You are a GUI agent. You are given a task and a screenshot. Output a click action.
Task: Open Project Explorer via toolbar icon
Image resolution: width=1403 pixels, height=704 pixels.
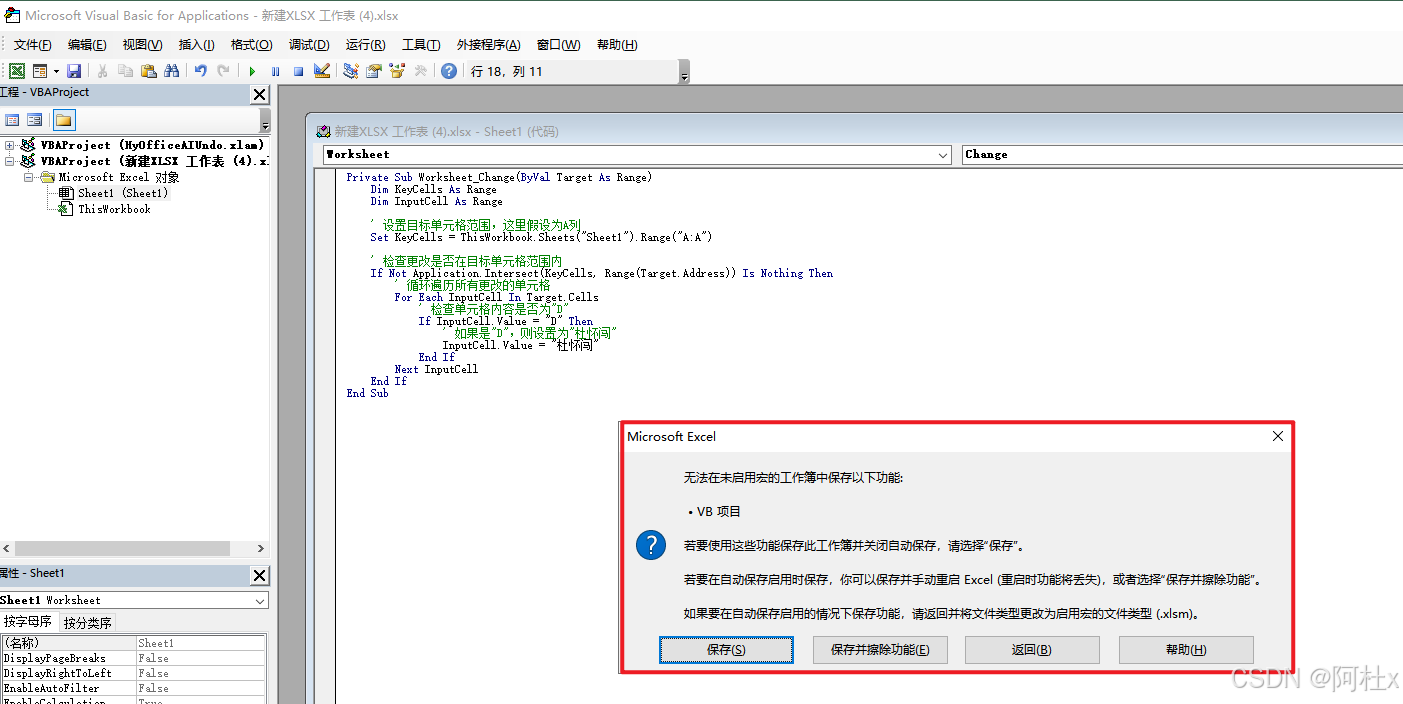tap(351, 71)
